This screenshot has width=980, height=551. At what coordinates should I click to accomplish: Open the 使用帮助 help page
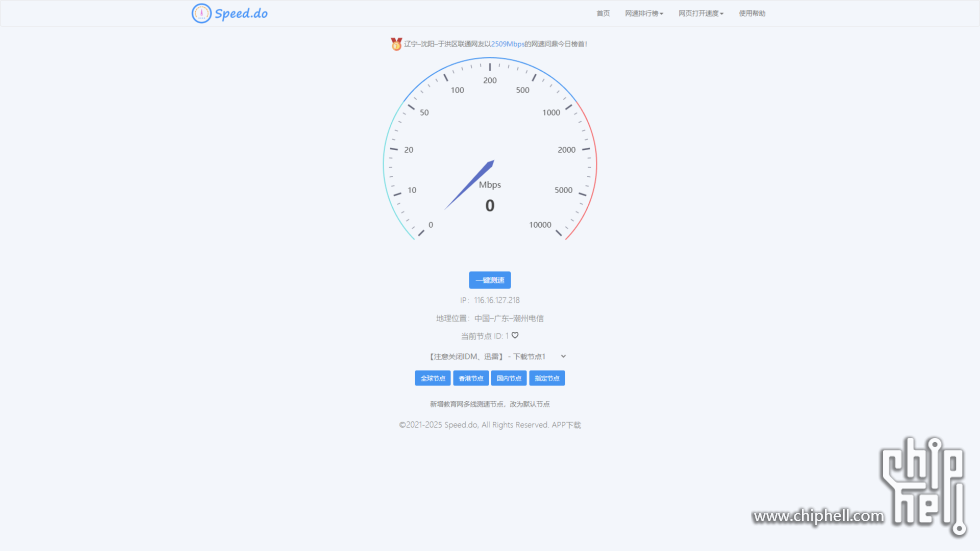coord(752,14)
